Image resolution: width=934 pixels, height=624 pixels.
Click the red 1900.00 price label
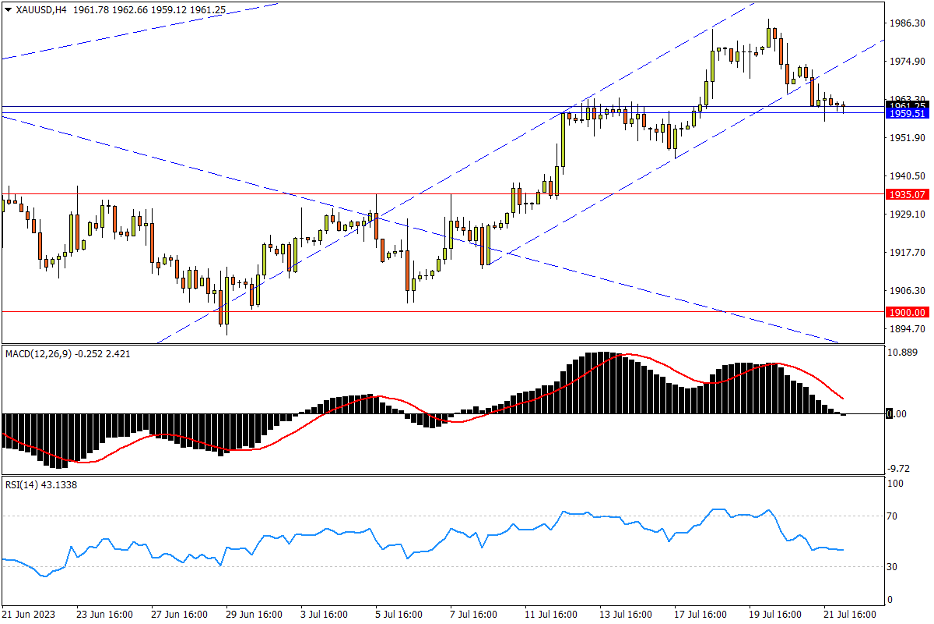908,311
